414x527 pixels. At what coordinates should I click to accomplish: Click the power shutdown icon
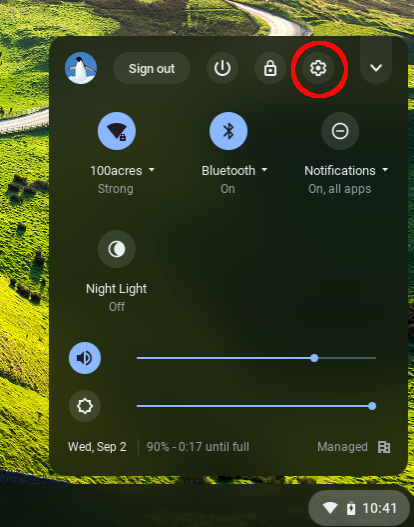click(222, 68)
